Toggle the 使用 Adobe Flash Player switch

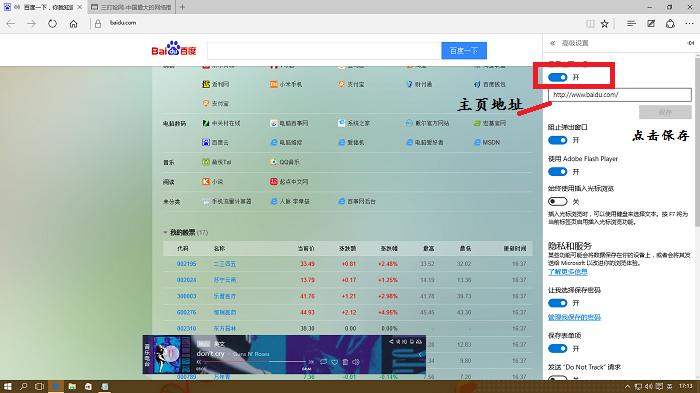click(x=558, y=171)
